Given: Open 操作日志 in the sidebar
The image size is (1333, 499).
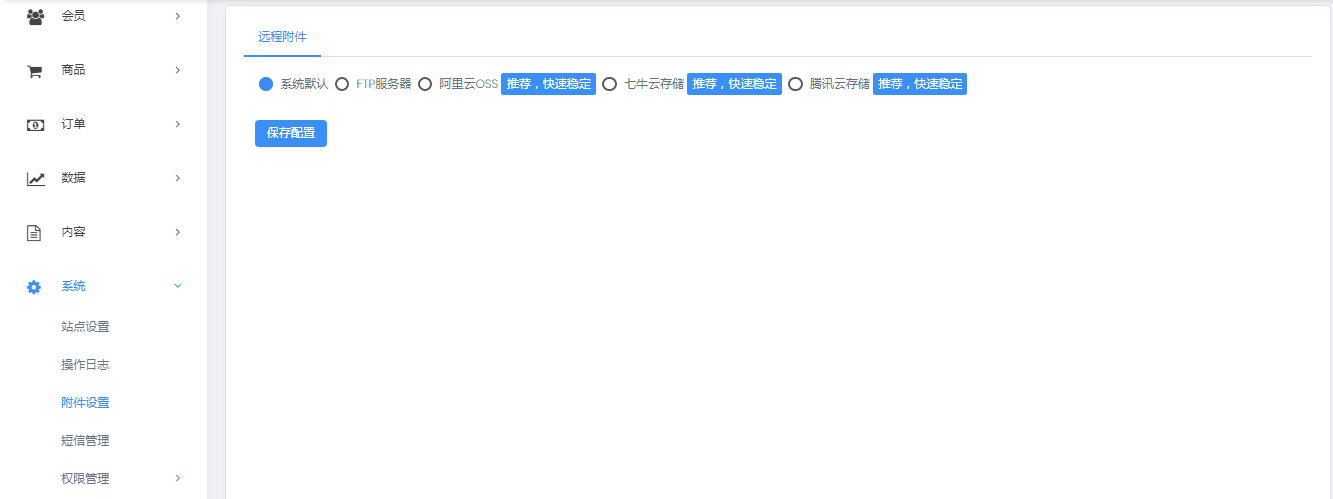Looking at the screenshot, I should pyautogui.click(x=85, y=365).
